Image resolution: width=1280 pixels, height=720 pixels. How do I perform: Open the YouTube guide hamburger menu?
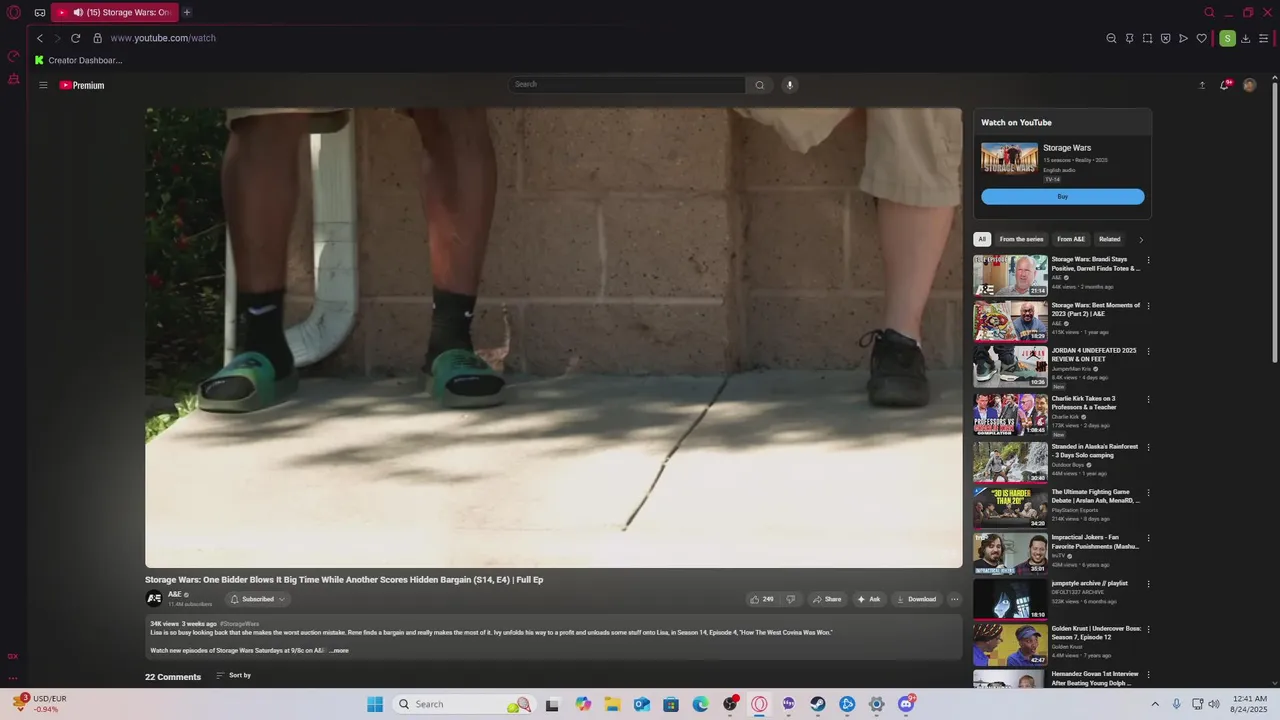click(43, 85)
